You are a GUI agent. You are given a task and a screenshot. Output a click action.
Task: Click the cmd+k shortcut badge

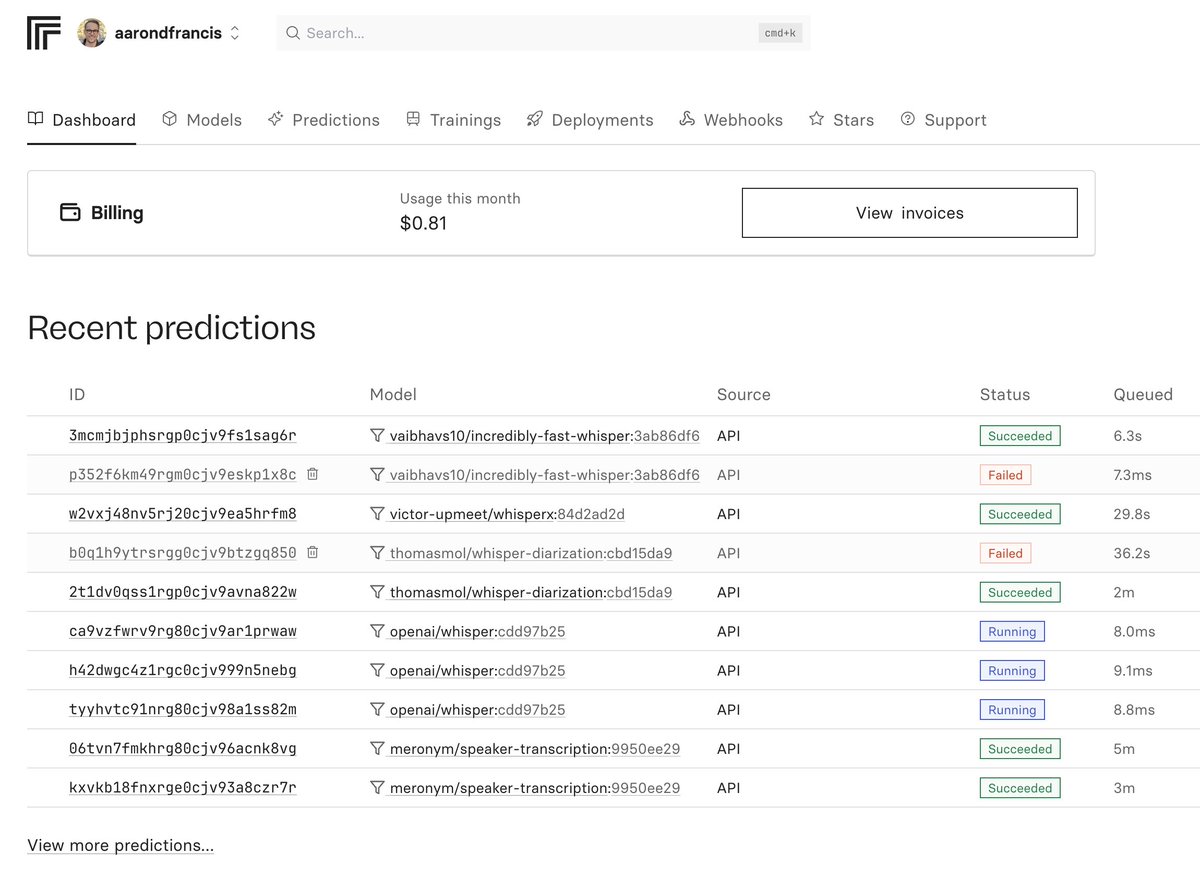[780, 33]
